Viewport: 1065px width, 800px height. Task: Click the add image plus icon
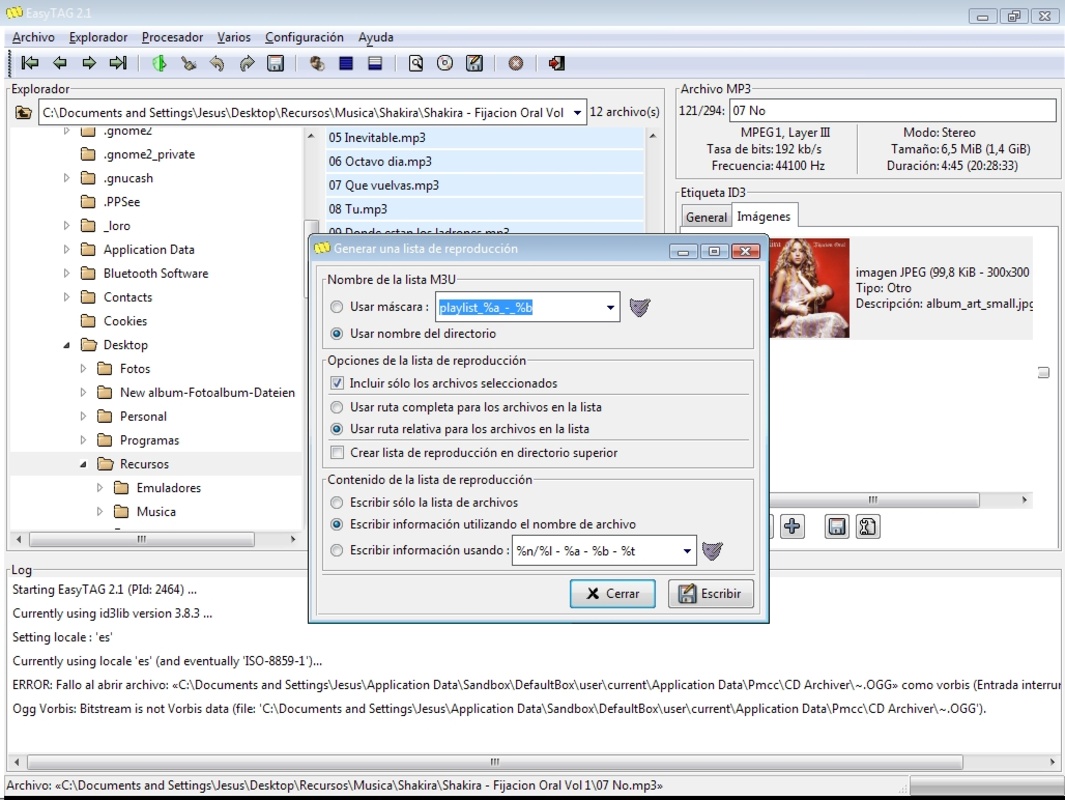click(792, 526)
